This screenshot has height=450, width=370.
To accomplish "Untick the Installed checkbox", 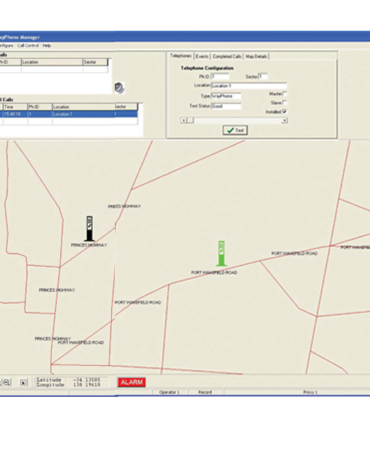I will click(x=285, y=111).
